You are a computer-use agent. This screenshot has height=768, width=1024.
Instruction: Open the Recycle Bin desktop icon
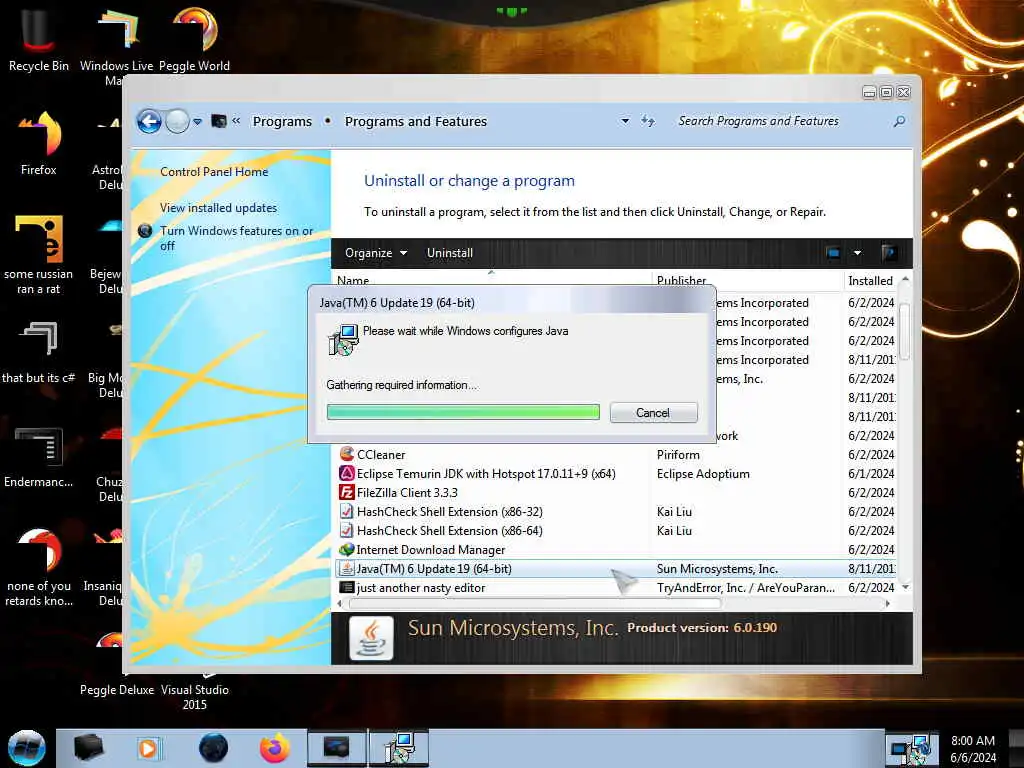(38, 39)
